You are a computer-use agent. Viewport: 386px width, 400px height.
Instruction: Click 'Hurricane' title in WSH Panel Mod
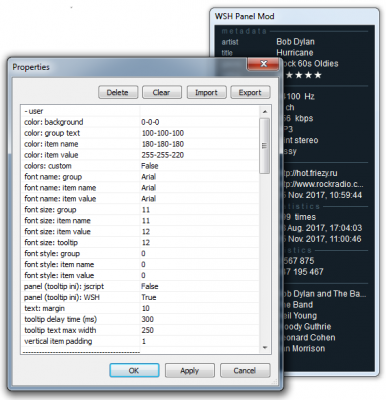pyautogui.click(x=295, y=53)
